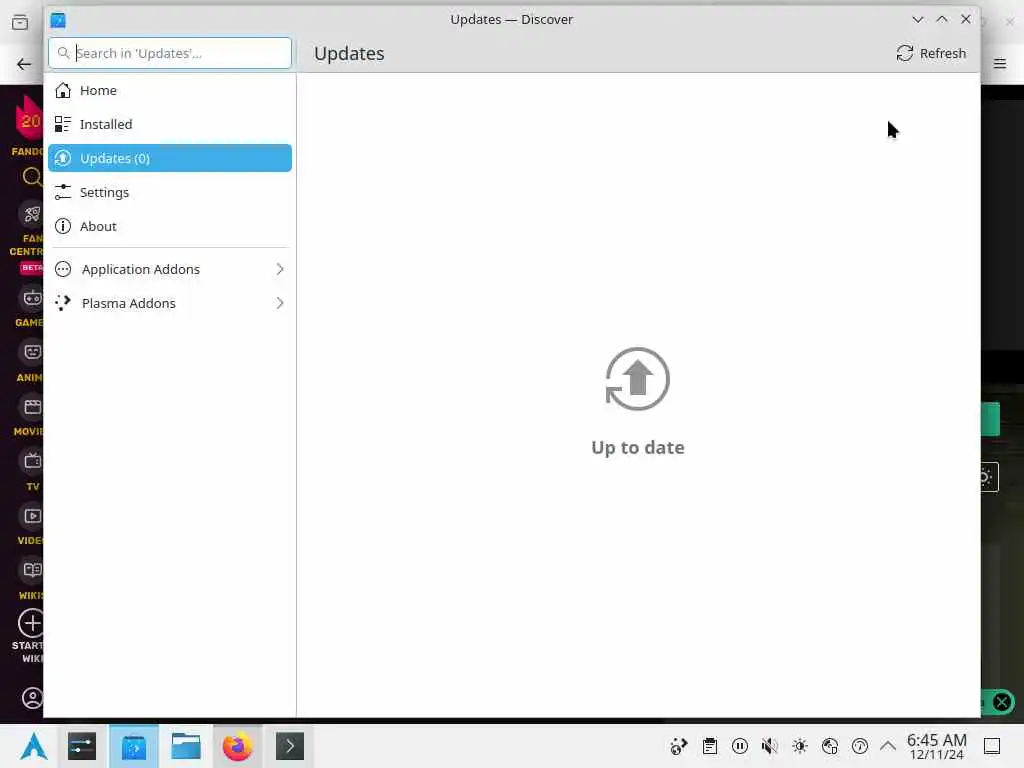Click the refresh arrows icon
The width and height of the screenshot is (1024, 768).
(x=904, y=54)
